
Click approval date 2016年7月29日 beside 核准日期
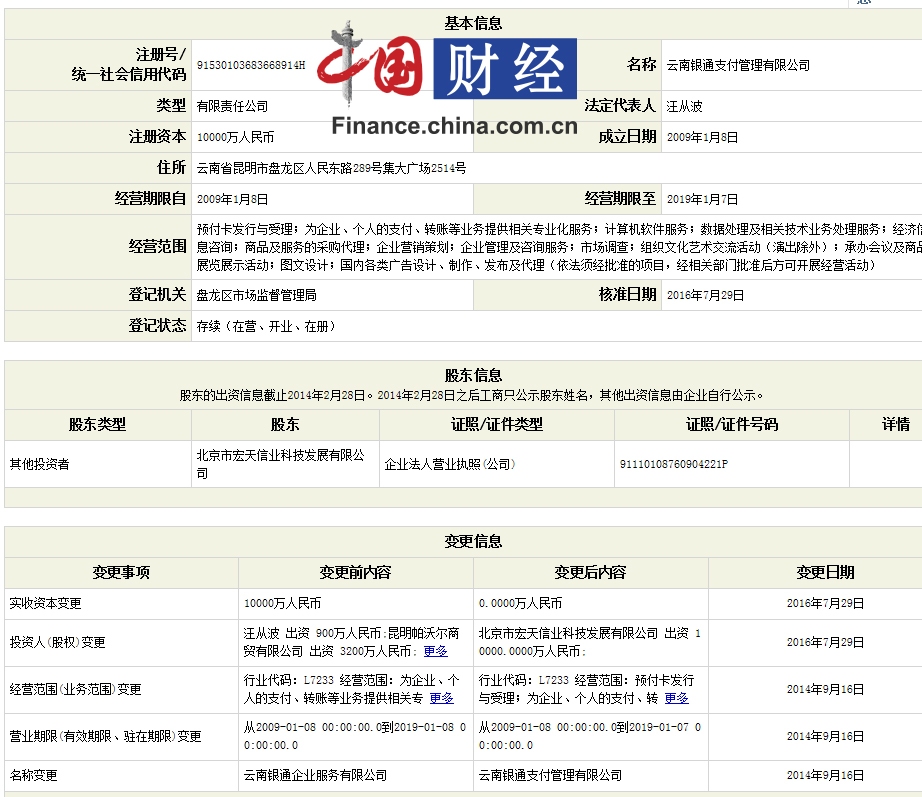(x=705, y=295)
